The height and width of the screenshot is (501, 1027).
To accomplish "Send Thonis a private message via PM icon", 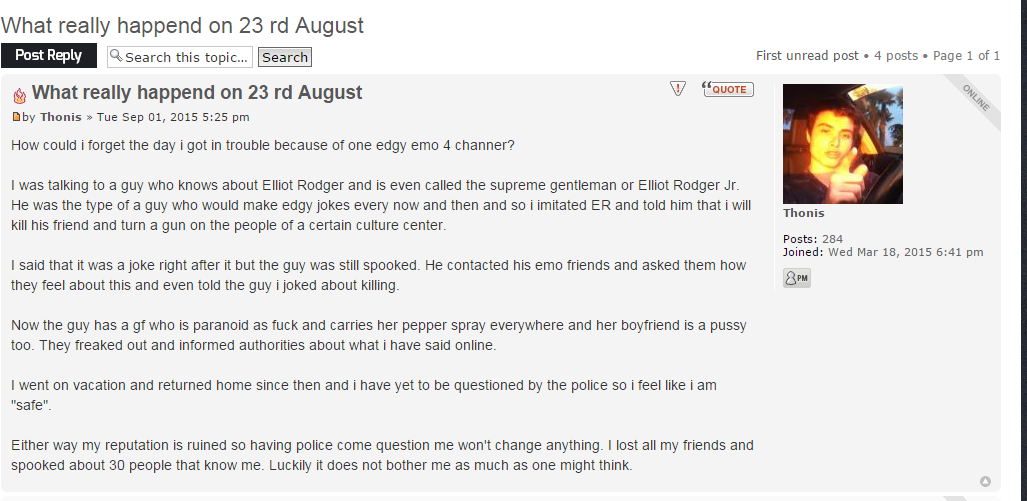I will pos(796,278).
